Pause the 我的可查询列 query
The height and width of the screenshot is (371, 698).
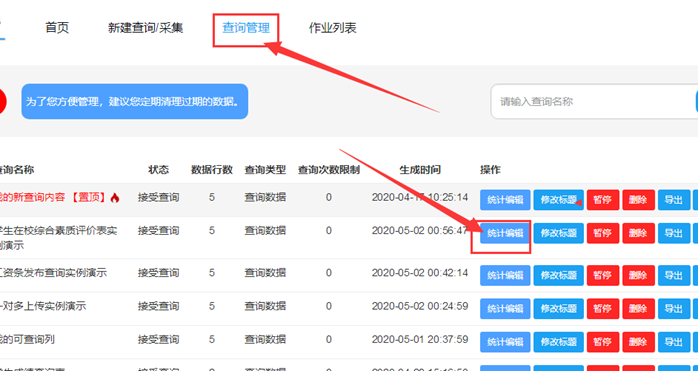[x=603, y=342]
